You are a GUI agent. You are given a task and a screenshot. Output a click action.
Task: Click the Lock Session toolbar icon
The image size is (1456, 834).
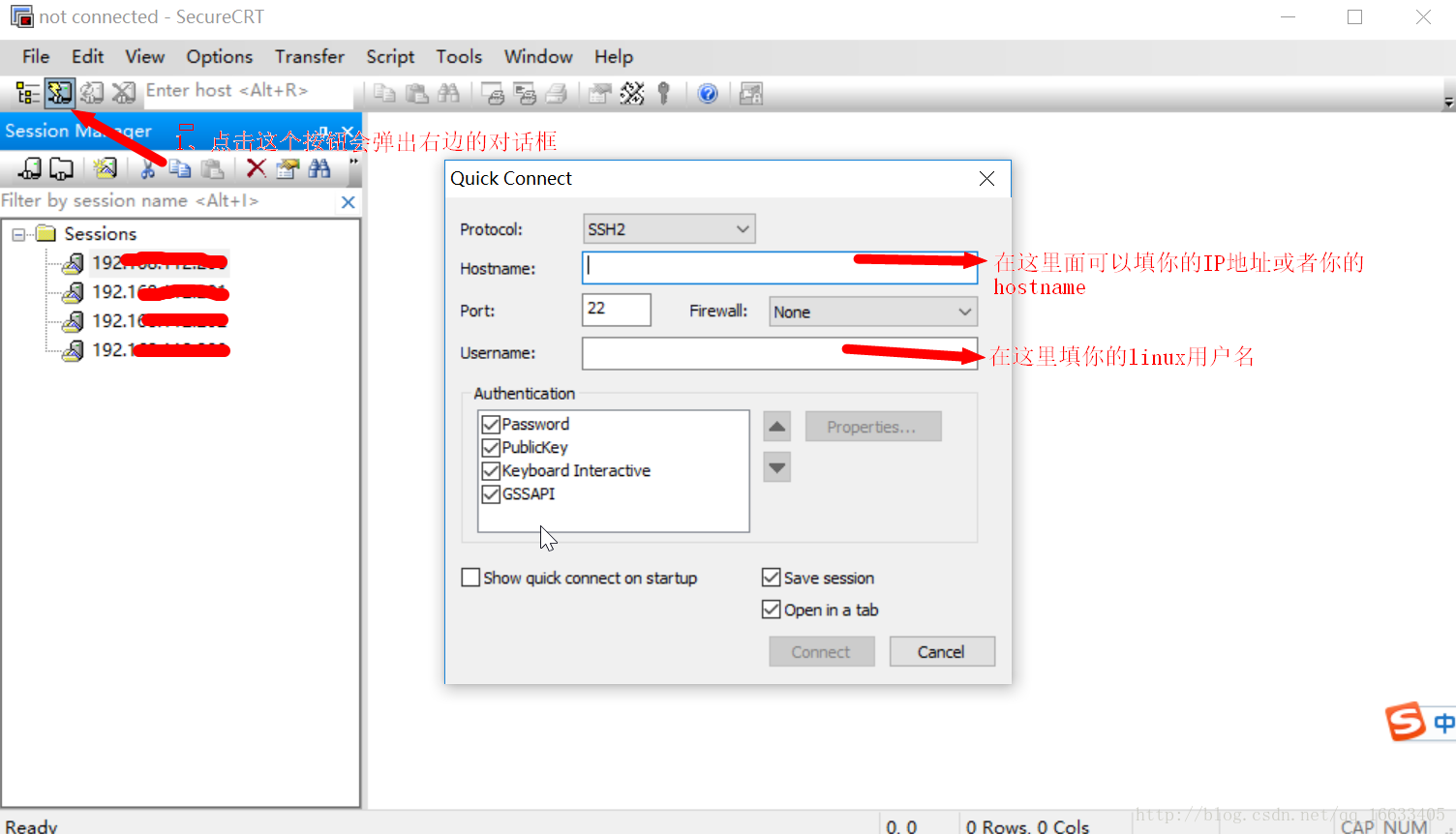(751, 93)
